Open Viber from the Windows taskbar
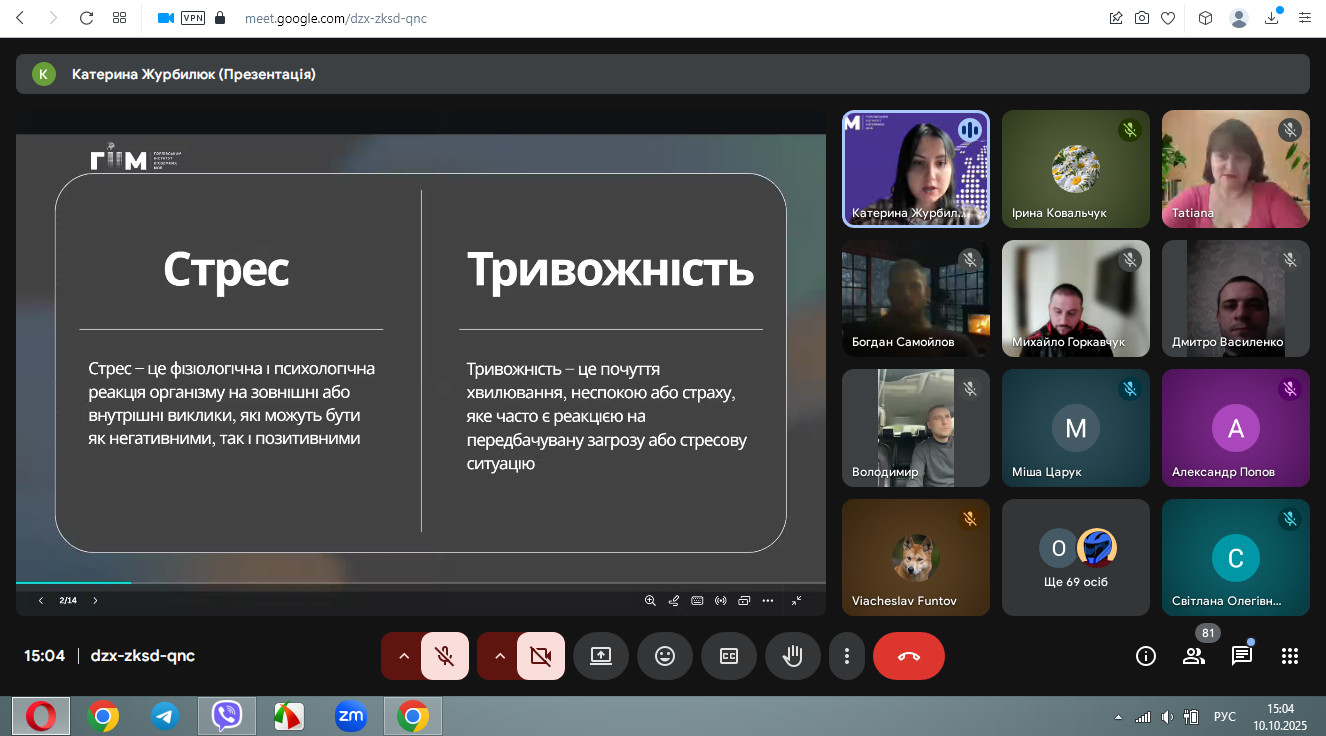 (227, 716)
